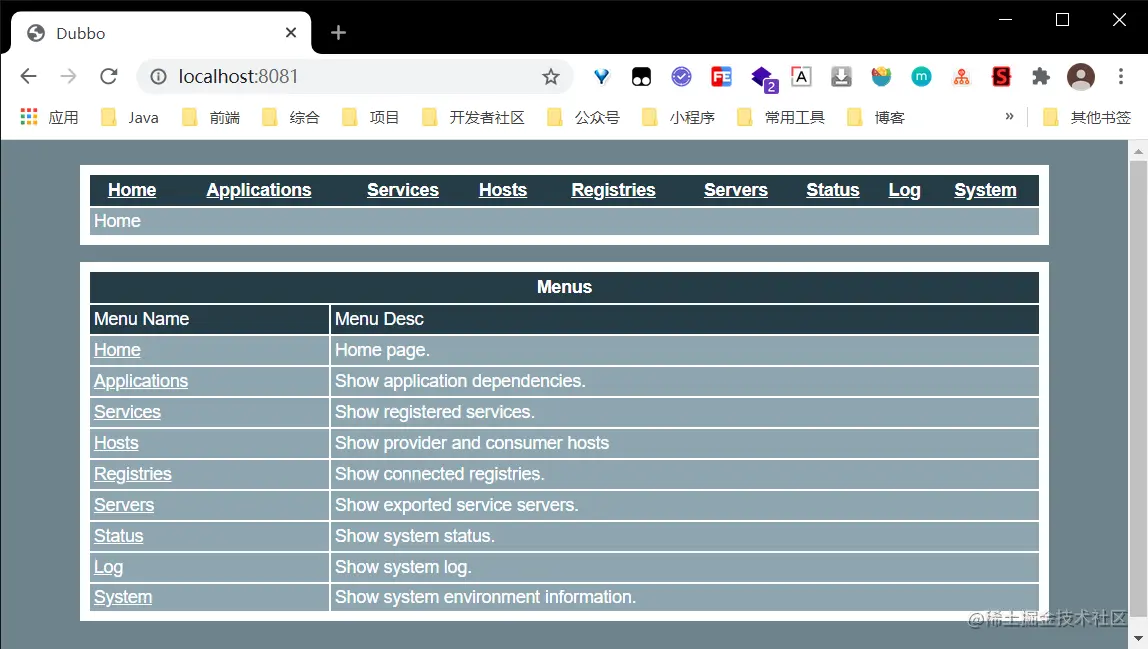
Task: Open the blue Y-shaped extension icon
Action: [601, 76]
